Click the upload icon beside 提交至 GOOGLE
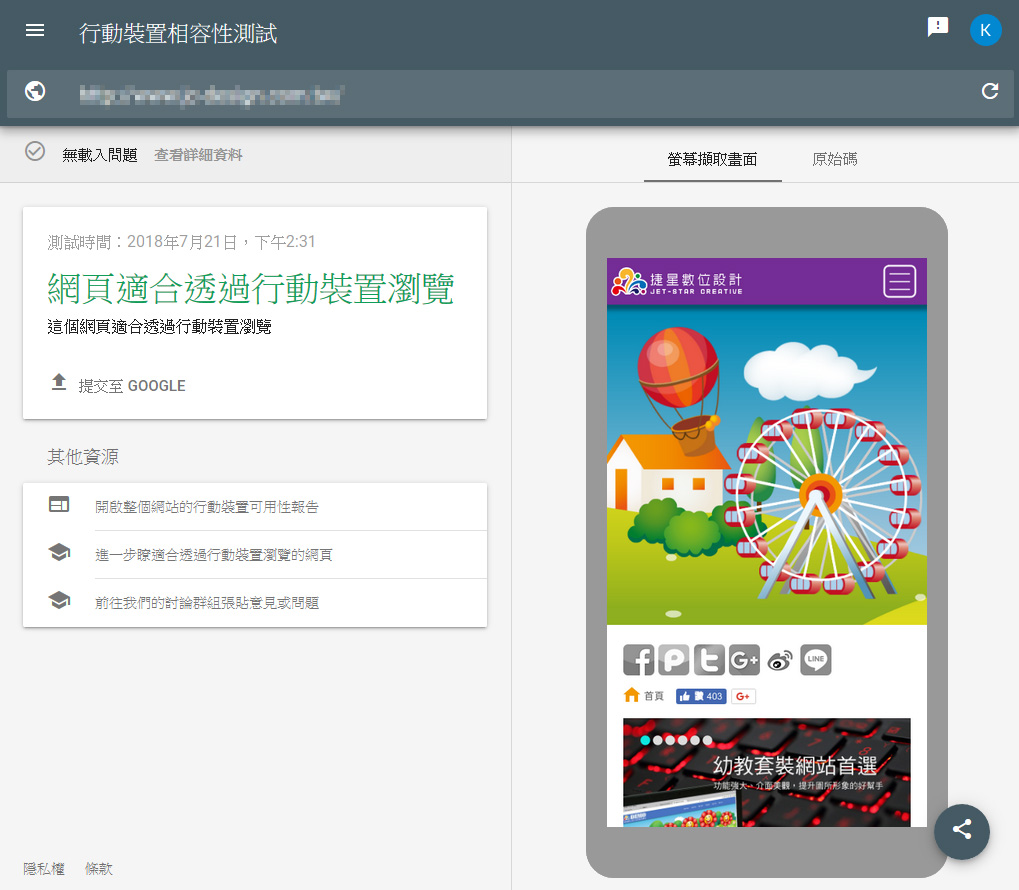Screen dimensions: 1019x890 pyautogui.click(x=59, y=383)
